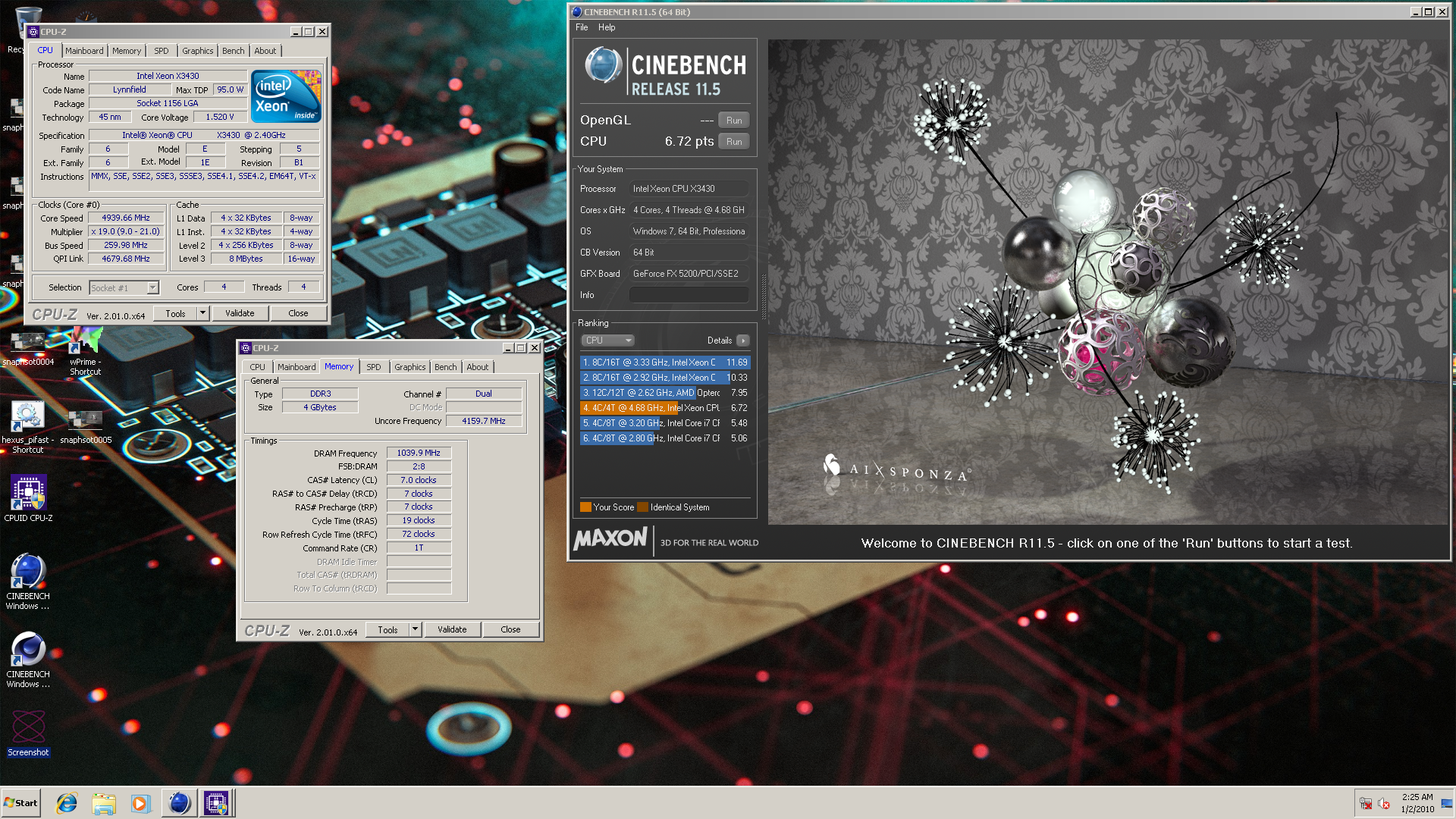1456x819 pixels.
Task: Open the Help menu in Cinebench
Action: point(607,27)
